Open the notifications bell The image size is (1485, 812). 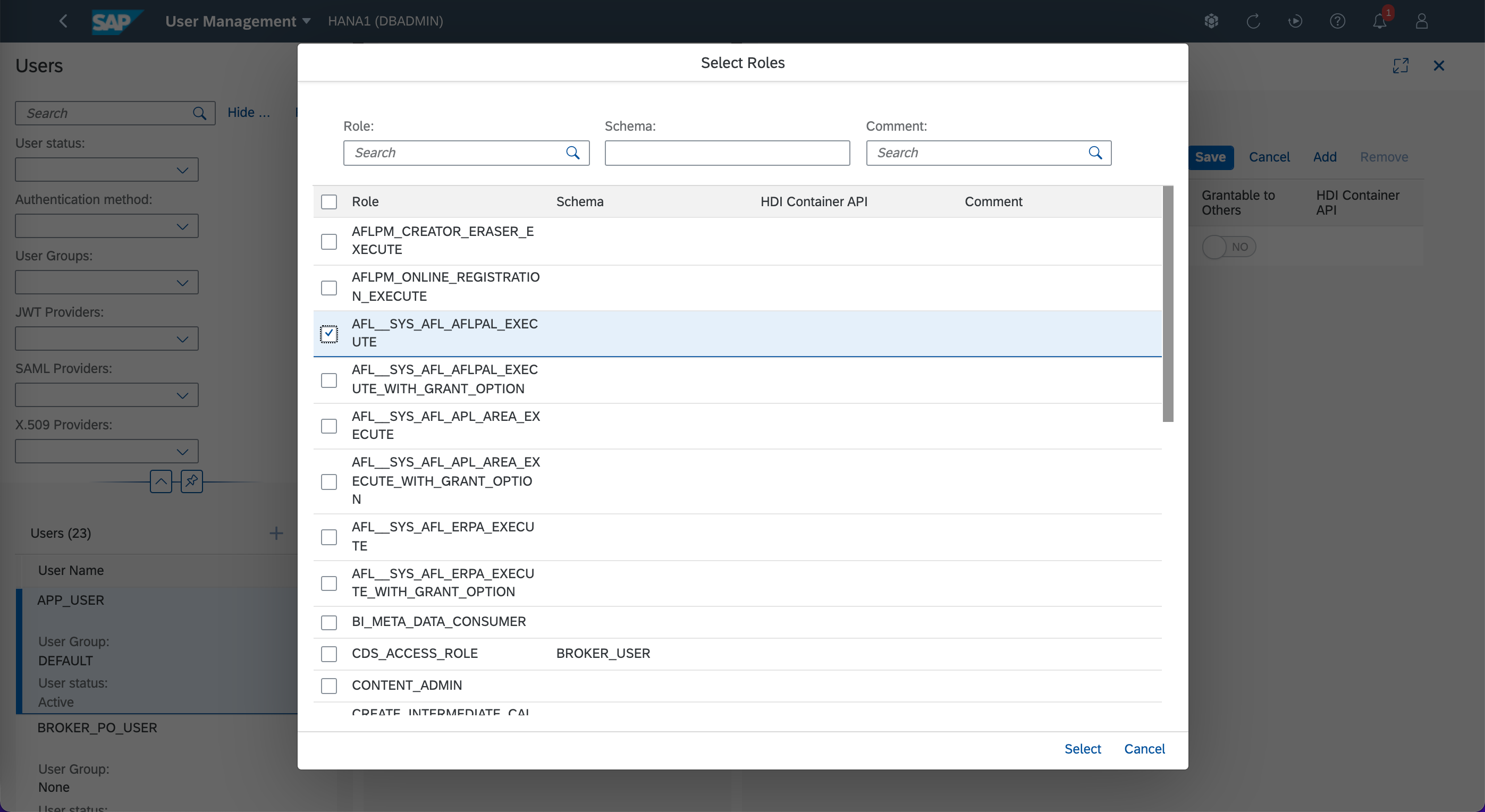(1379, 21)
